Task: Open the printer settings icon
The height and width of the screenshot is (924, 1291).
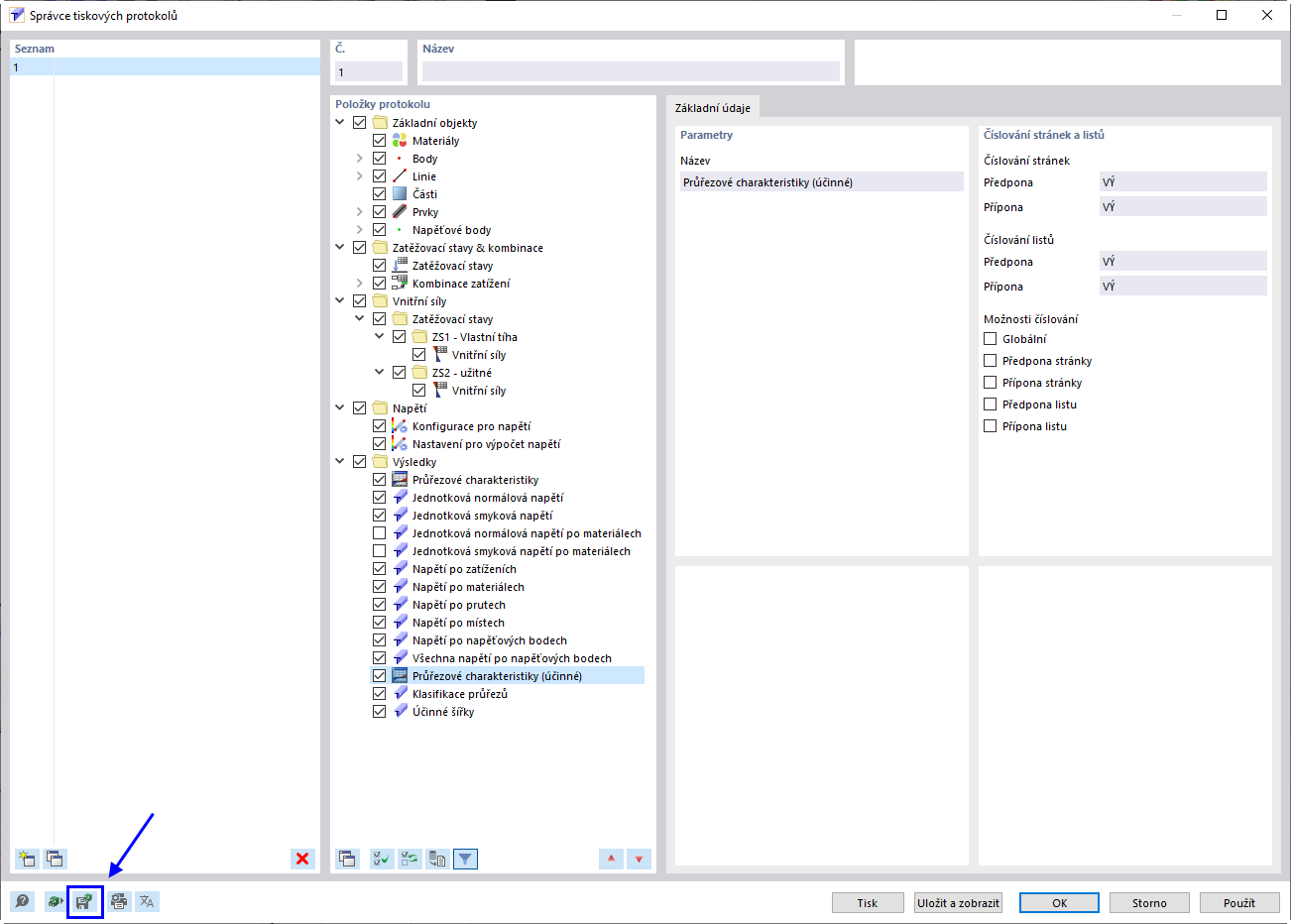Action: 119,901
